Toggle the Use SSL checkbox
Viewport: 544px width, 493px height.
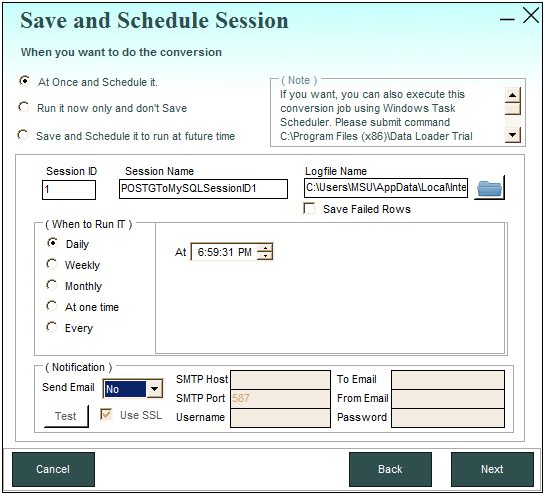106,414
